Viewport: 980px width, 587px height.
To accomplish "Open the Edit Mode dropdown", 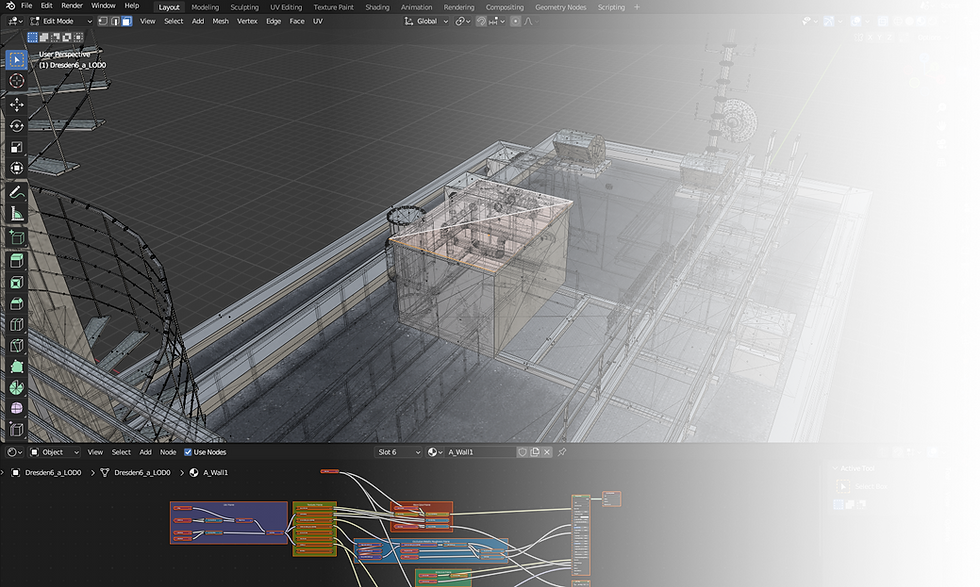I will tap(58, 20).
